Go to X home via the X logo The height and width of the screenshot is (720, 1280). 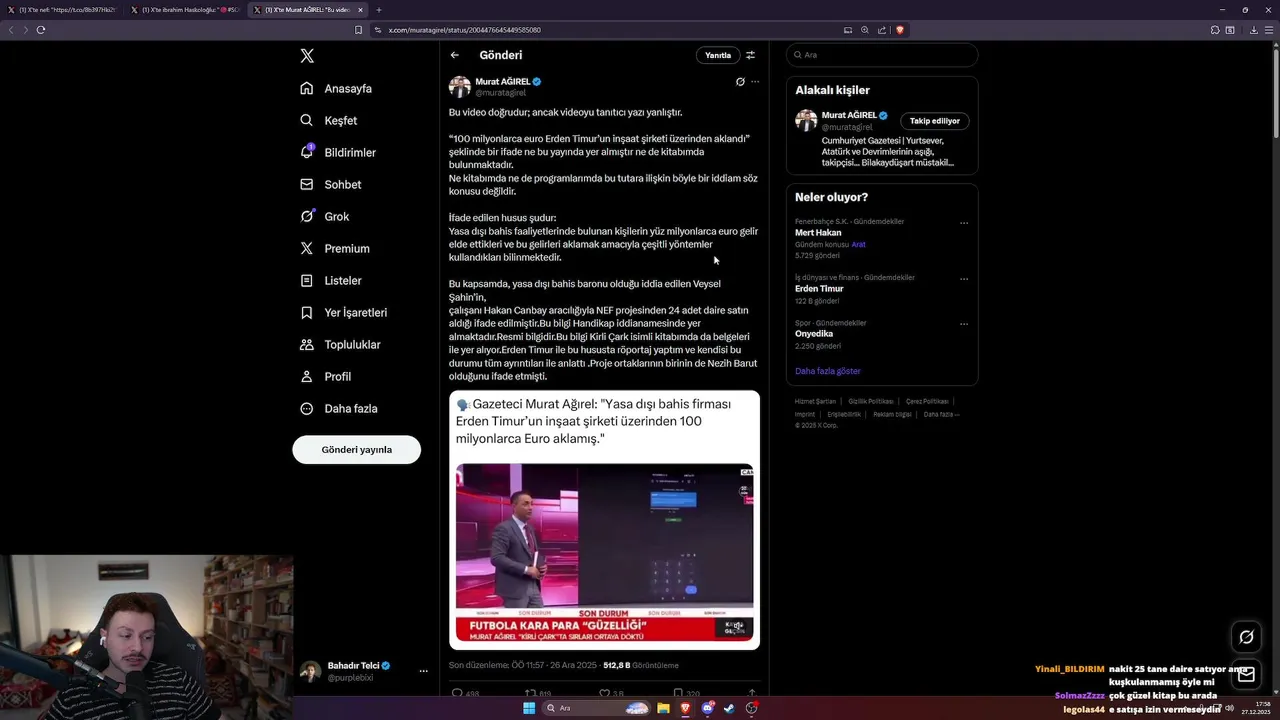pos(307,56)
